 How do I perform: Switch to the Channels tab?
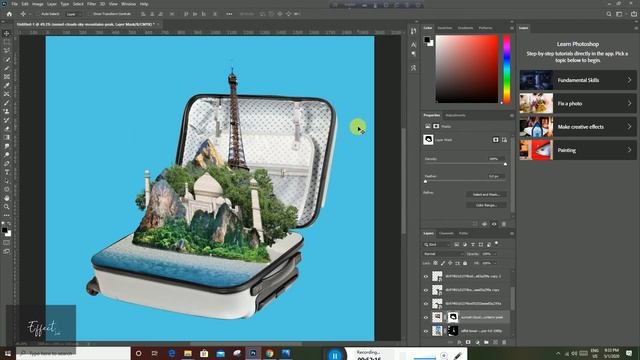[446, 233]
